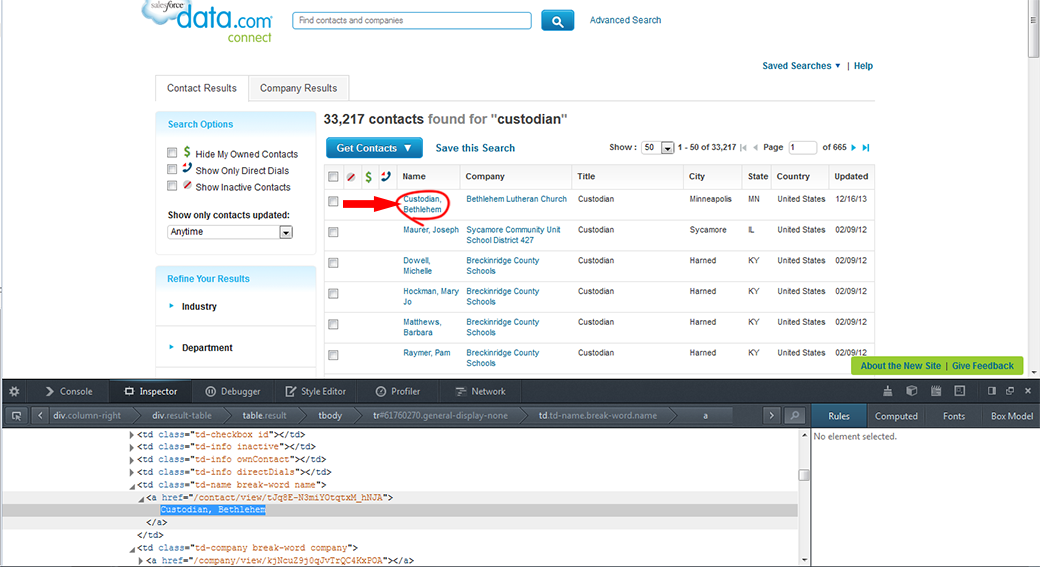Screen dimensions: 1040x567
Task: Click the blue search magnifier button
Action: [x=557, y=21]
